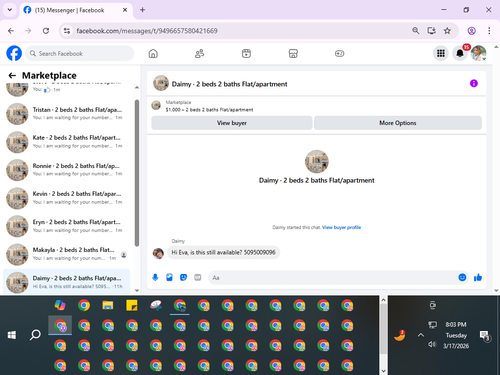Choose a GIF with the GIF icon
Viewport: 500px width, 375px height.
pyautogui.click(x=198, y=277)
